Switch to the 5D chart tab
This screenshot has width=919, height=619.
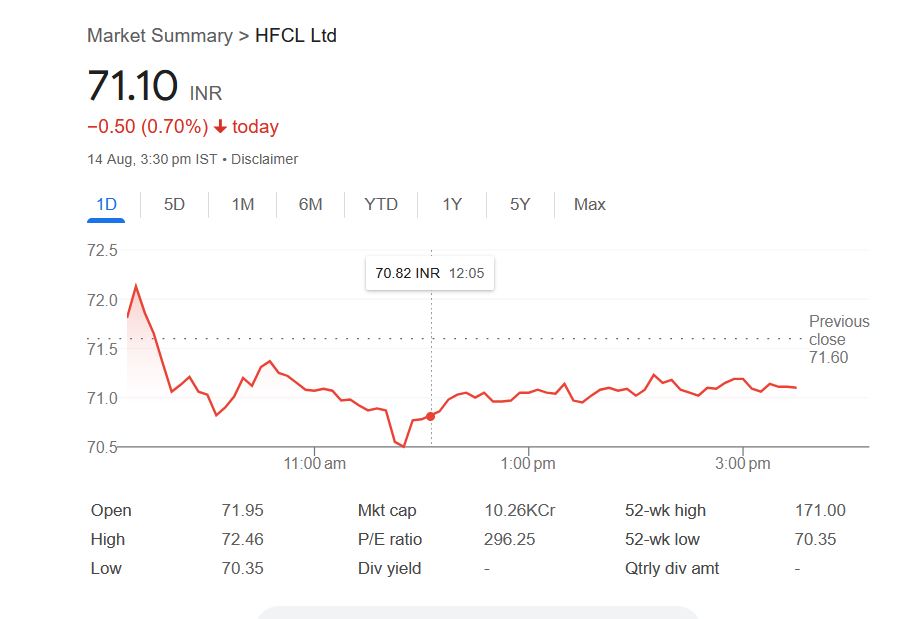[x=174, y=205]
